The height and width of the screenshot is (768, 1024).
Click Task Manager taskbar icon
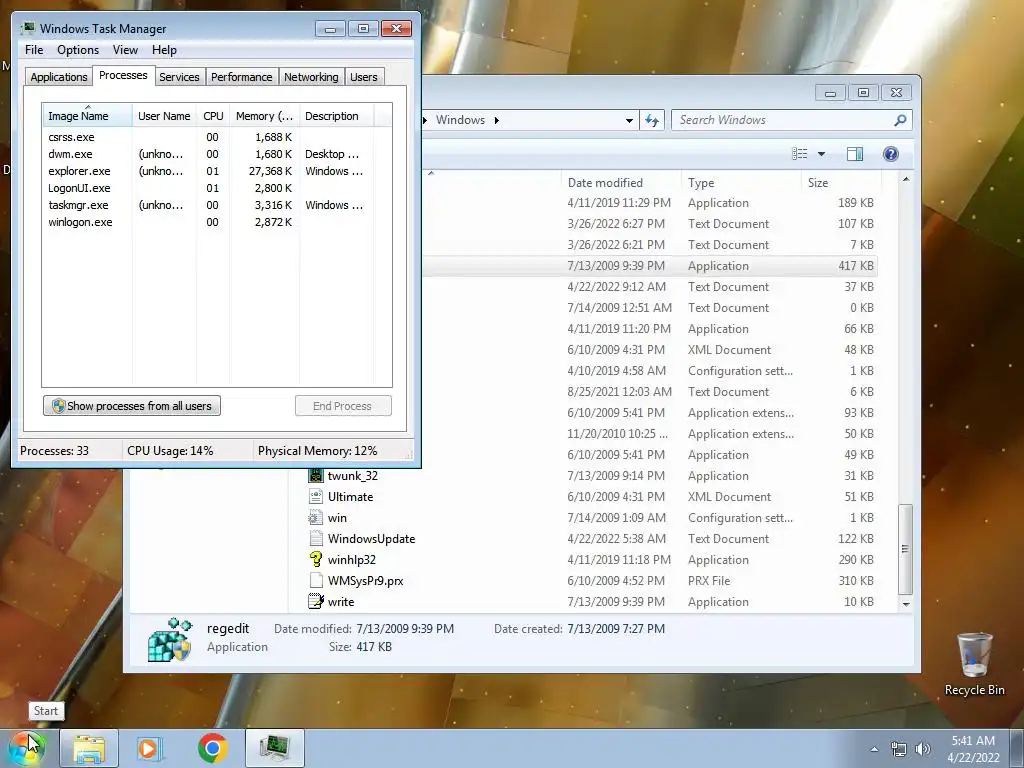[275, 749]
